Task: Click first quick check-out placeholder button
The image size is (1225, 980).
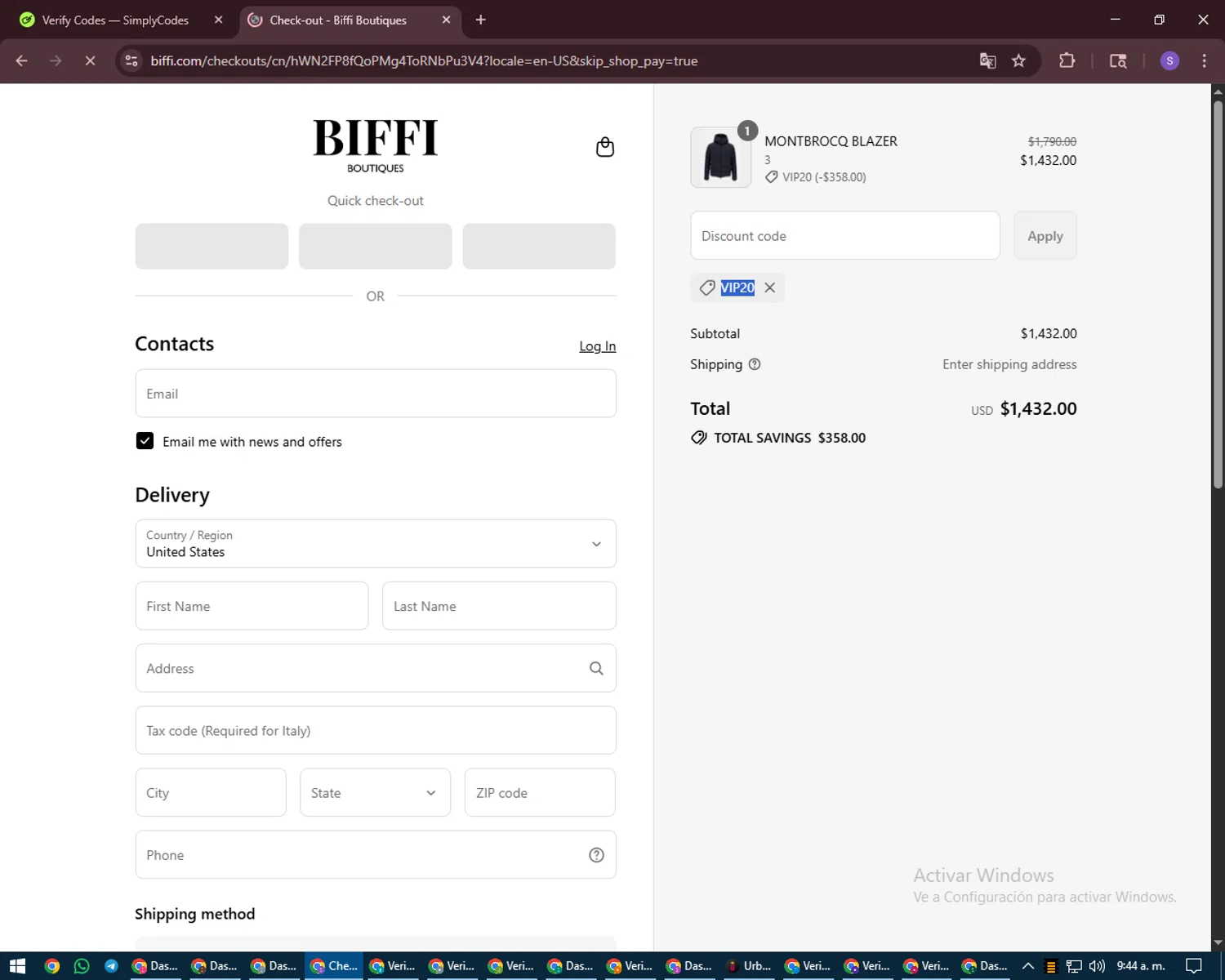Action: coord(212,246)
